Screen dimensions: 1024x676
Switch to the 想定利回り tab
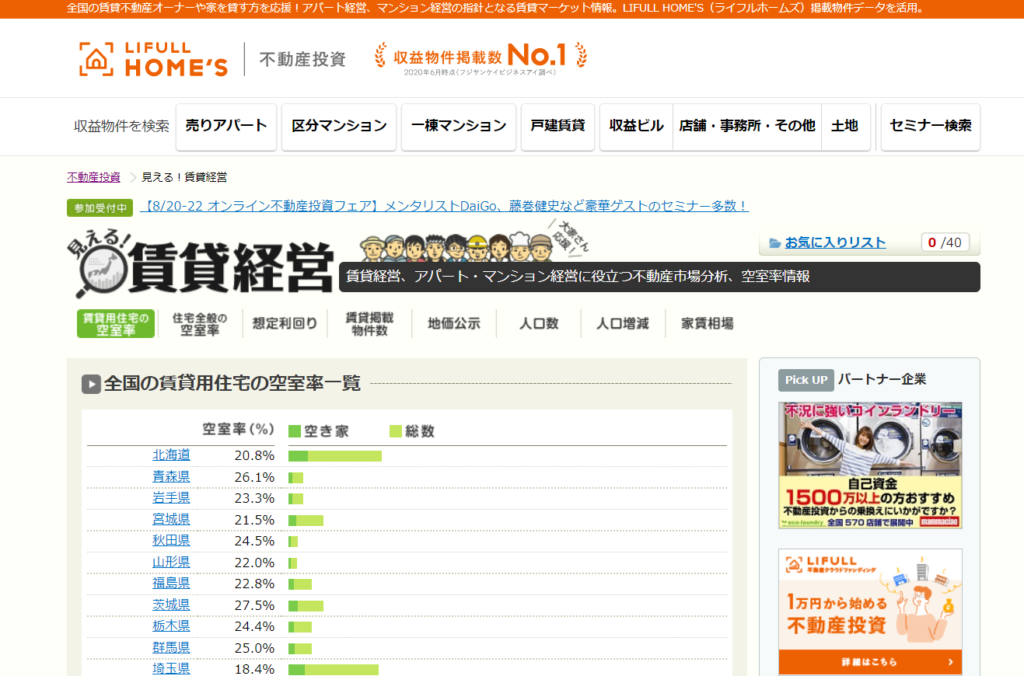pyautogui.click(x=285, y=324)
